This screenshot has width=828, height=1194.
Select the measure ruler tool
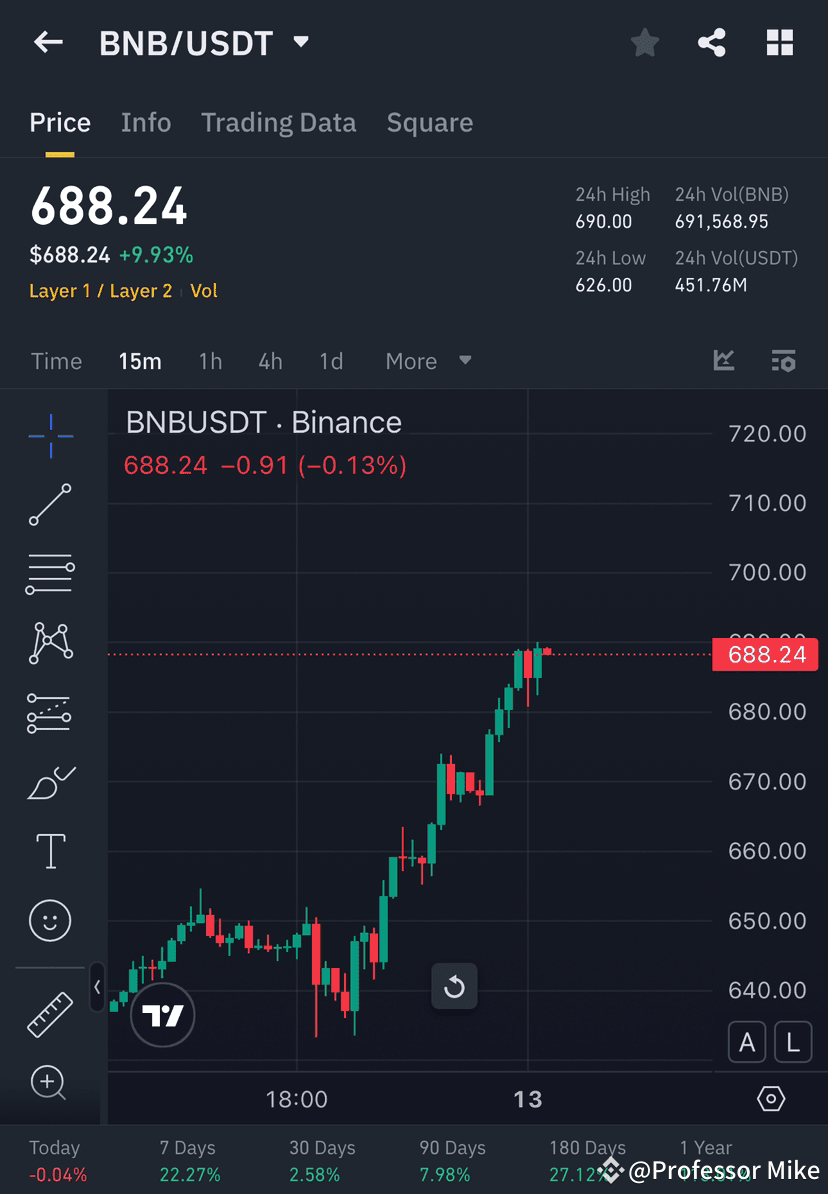pos(50,1013)
